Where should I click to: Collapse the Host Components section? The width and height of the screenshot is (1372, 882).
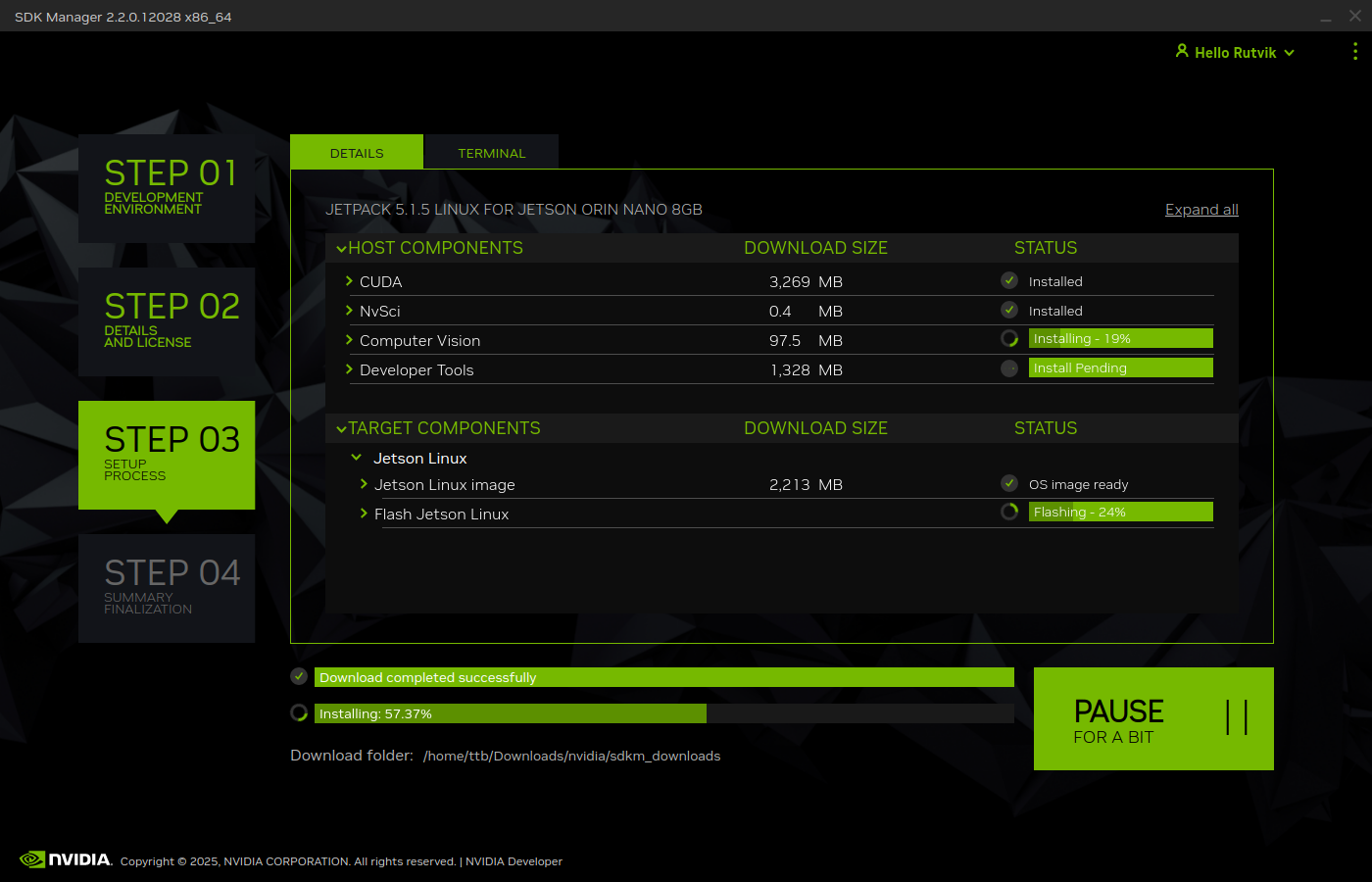(x=342, y=249)
